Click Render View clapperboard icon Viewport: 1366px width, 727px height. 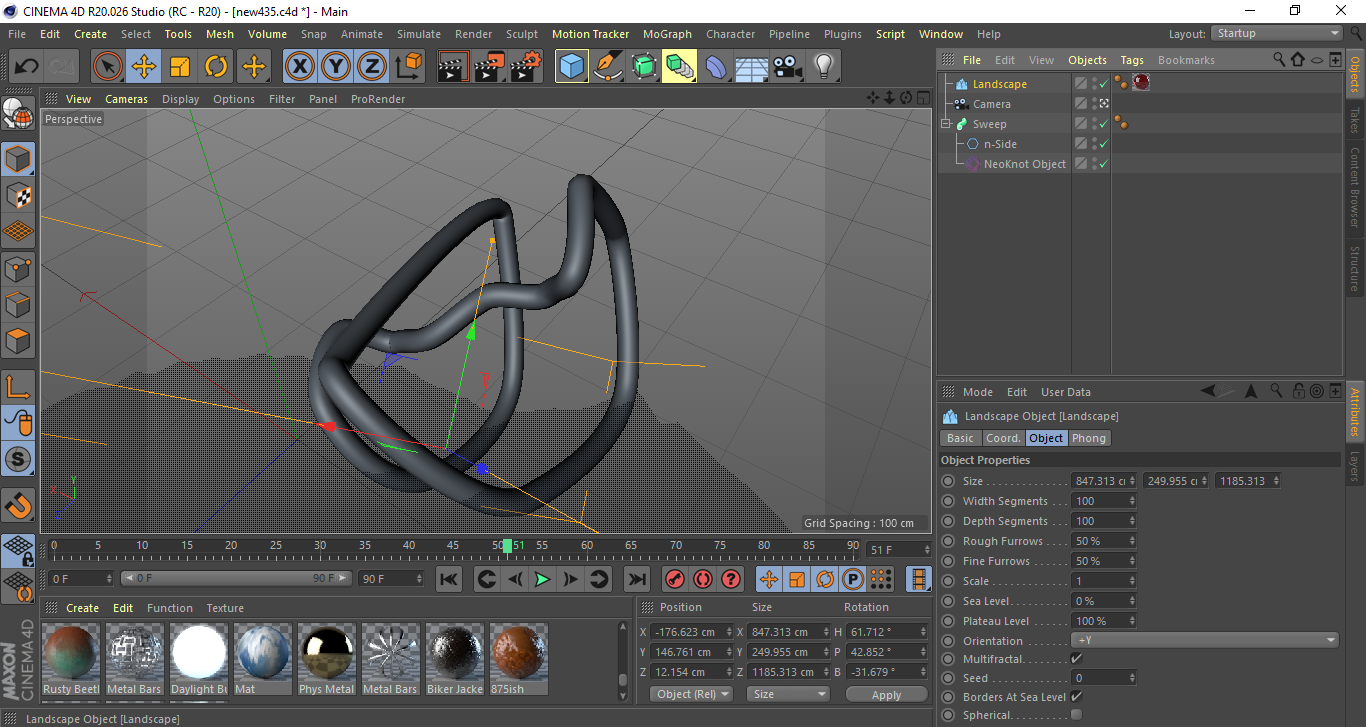coord(454,67)
